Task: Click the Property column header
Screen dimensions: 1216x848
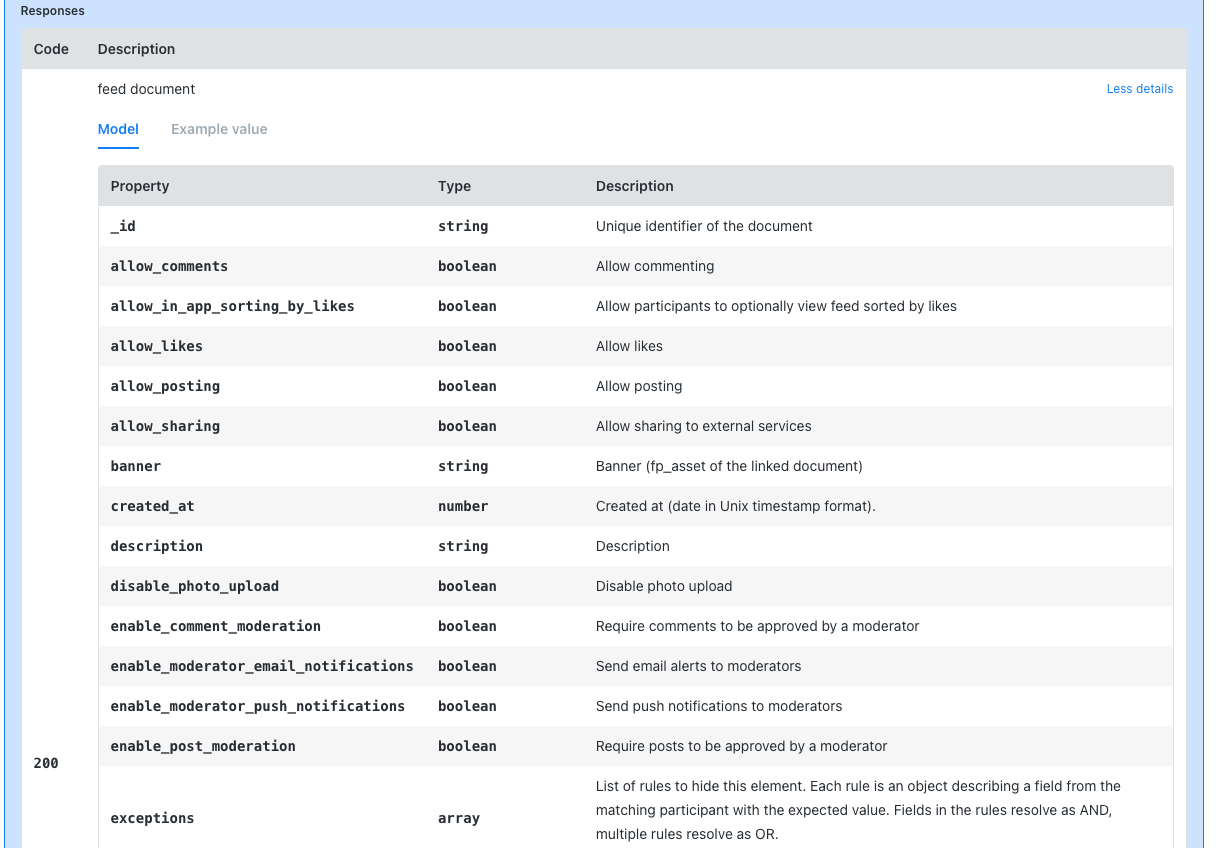Action: pyautogui.click(x=140, y=186)
